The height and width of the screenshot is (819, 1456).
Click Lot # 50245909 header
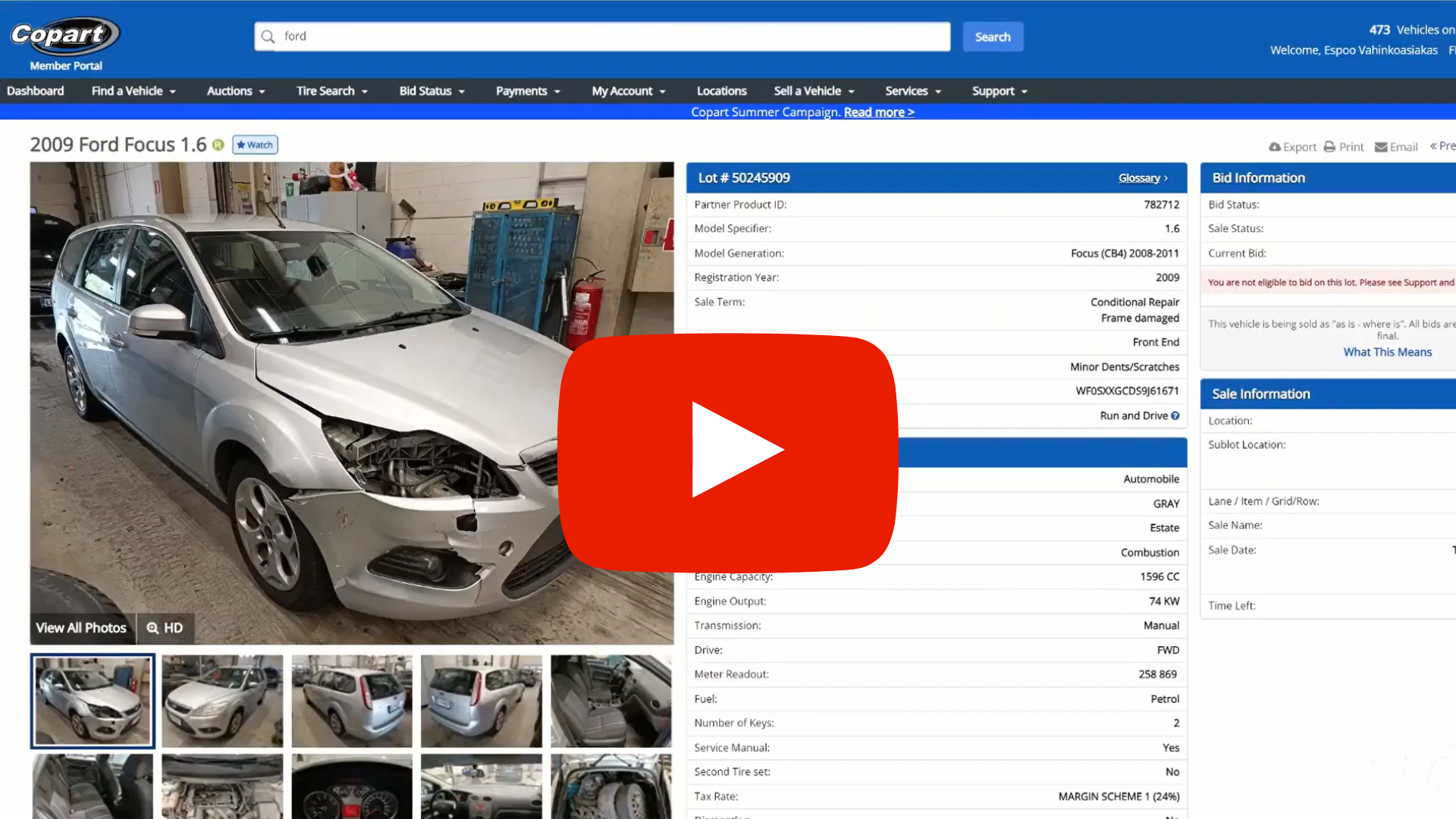(744, 178)
